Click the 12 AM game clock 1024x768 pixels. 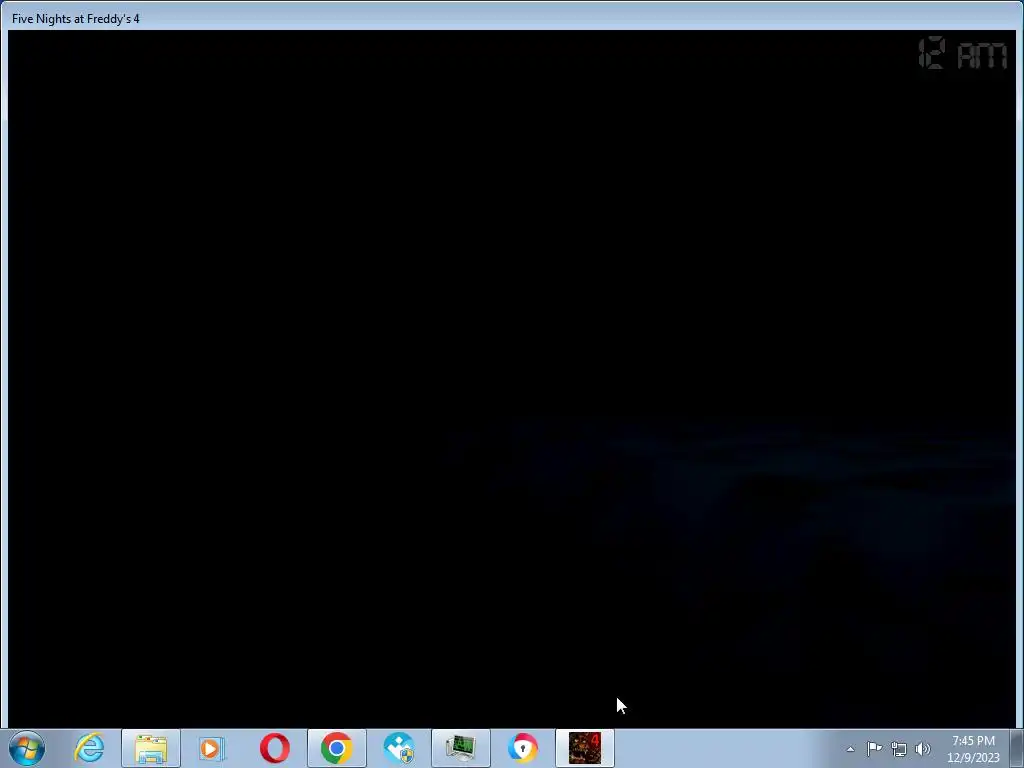pyautogui.click(x=963, y=54)
